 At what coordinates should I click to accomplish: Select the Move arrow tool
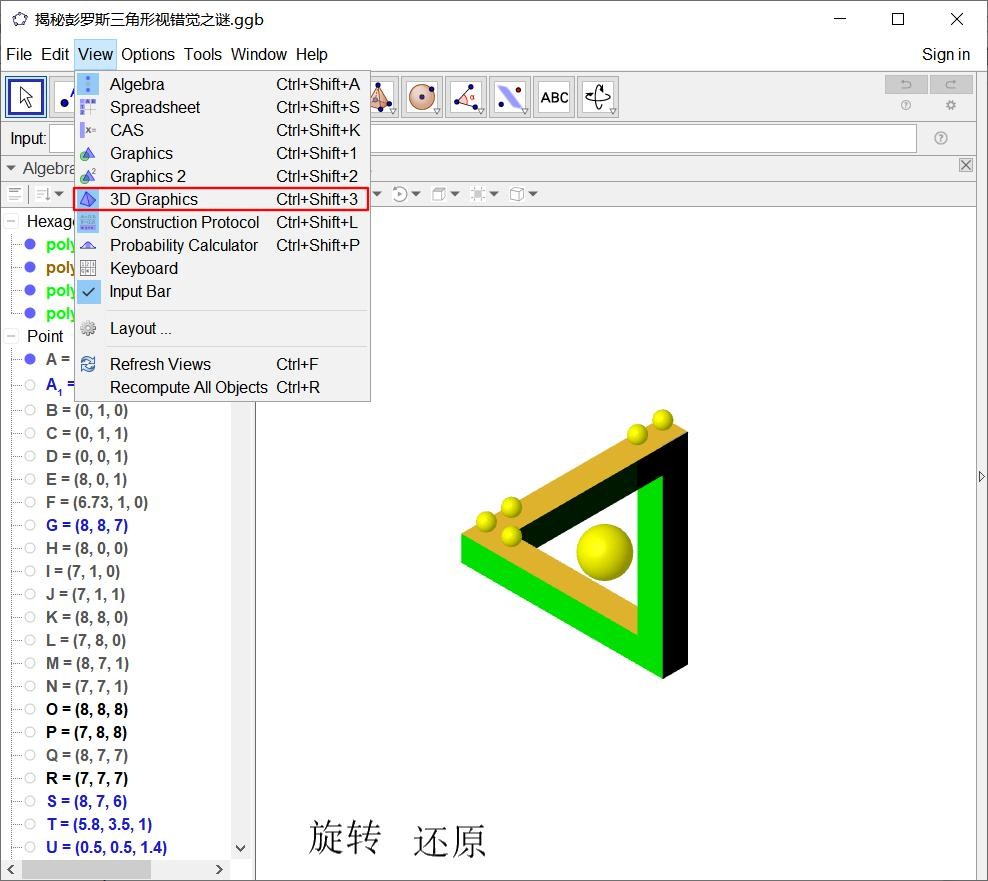point(27,97)
